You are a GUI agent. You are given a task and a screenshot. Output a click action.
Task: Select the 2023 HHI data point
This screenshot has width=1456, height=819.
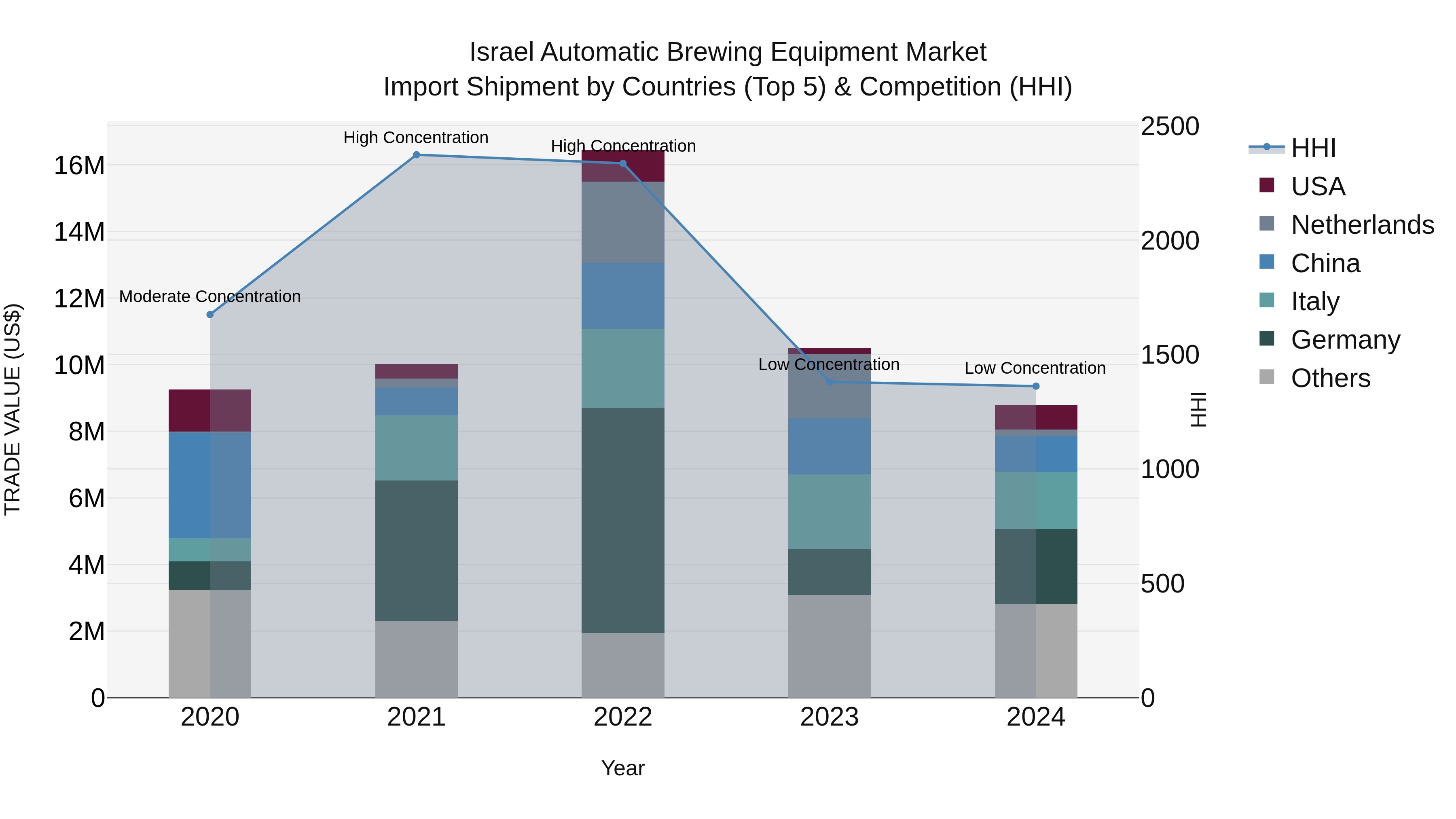[x=830, y=381]
